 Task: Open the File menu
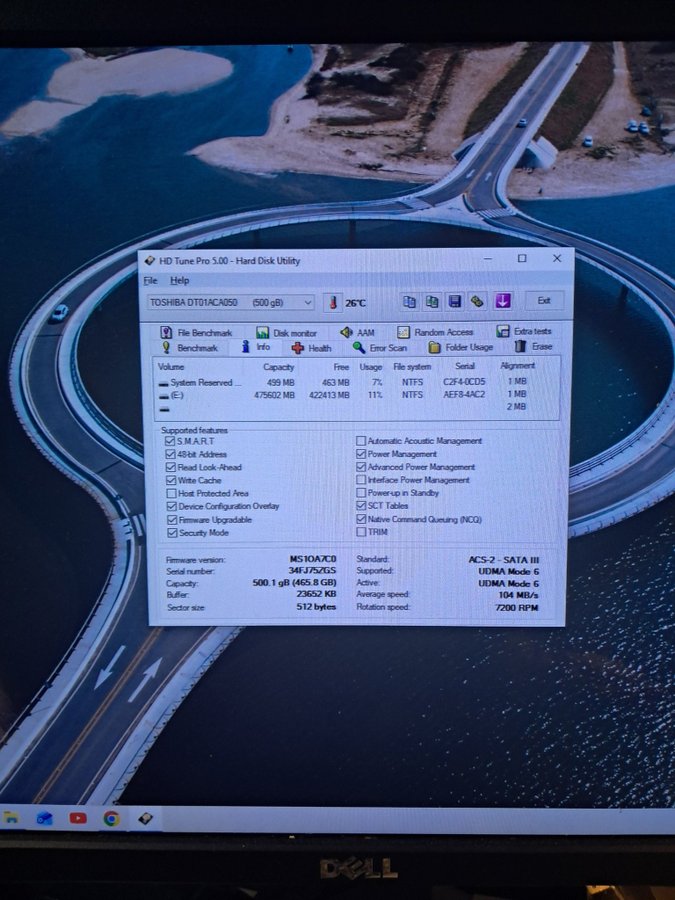coord(150,281)
